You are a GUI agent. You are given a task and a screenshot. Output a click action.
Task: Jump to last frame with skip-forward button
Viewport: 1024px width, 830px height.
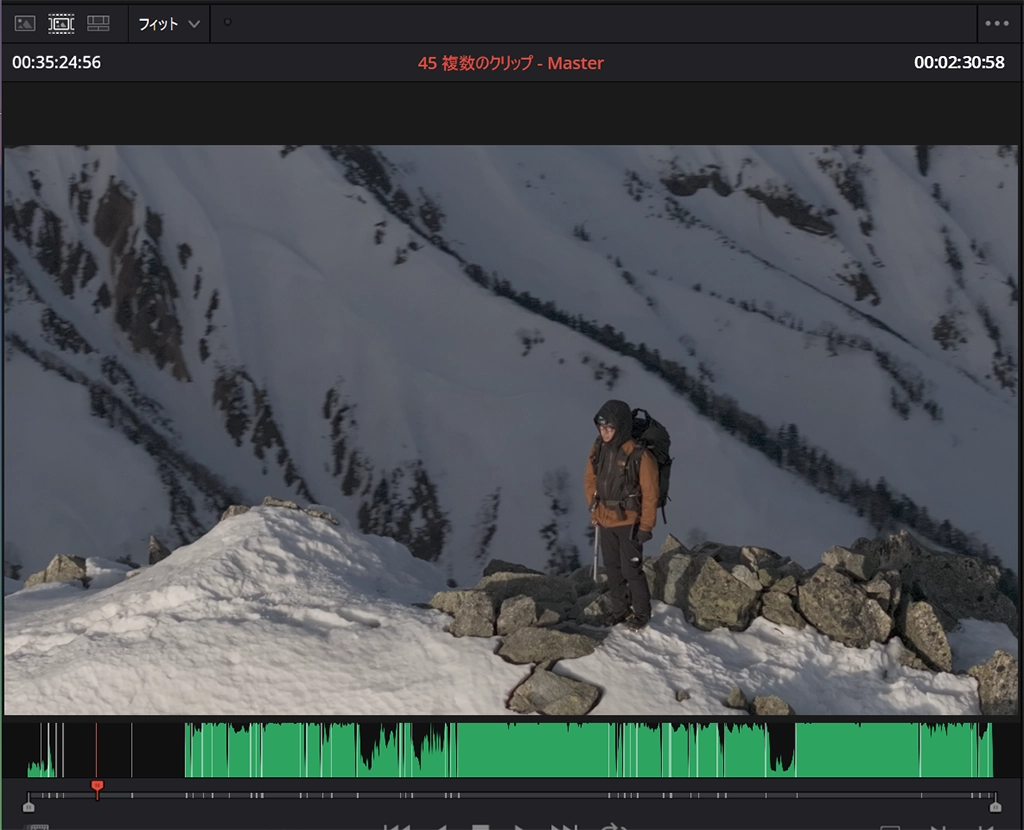[563, 827]
